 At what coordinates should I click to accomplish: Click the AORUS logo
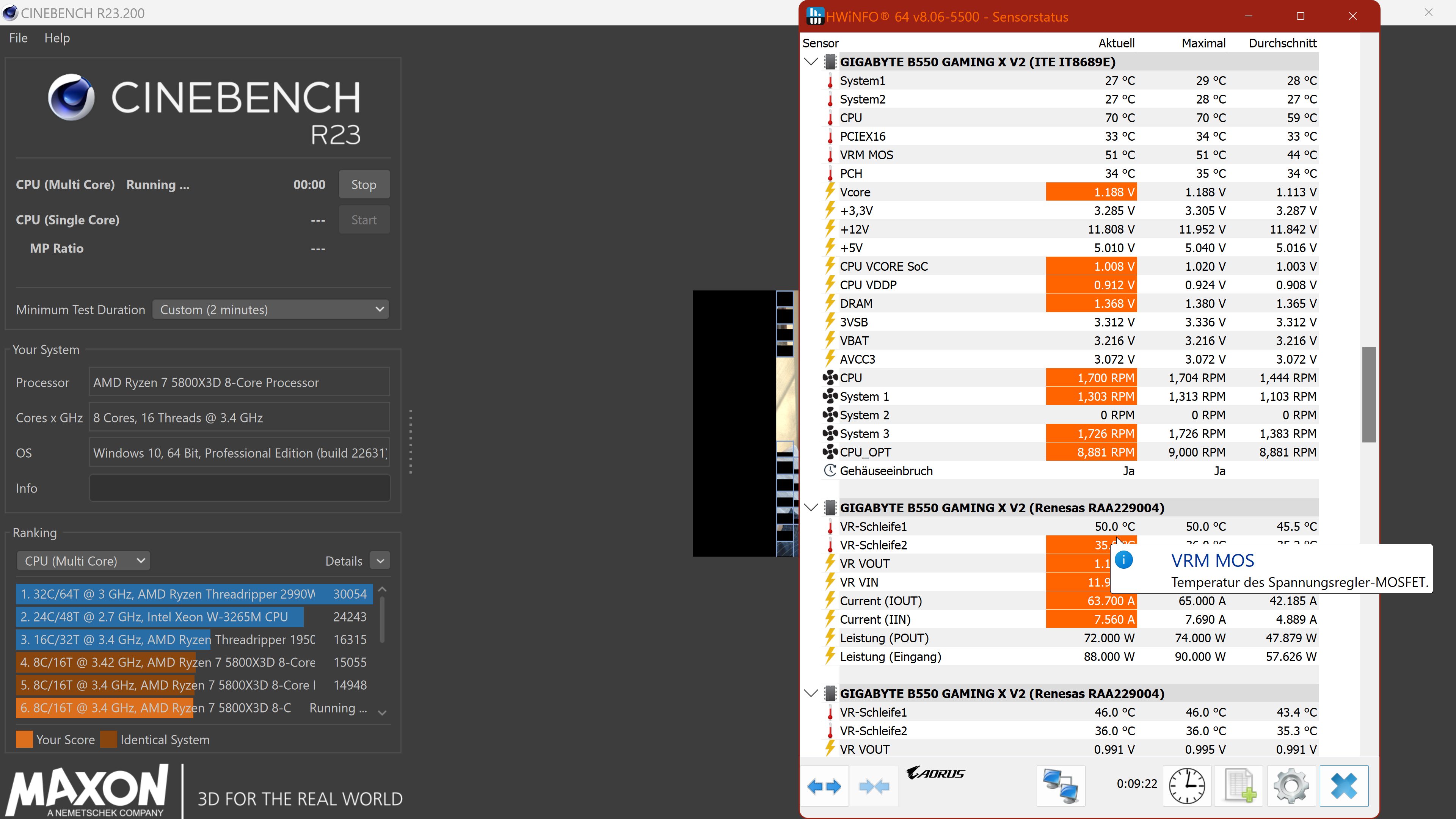pos(935,773)
